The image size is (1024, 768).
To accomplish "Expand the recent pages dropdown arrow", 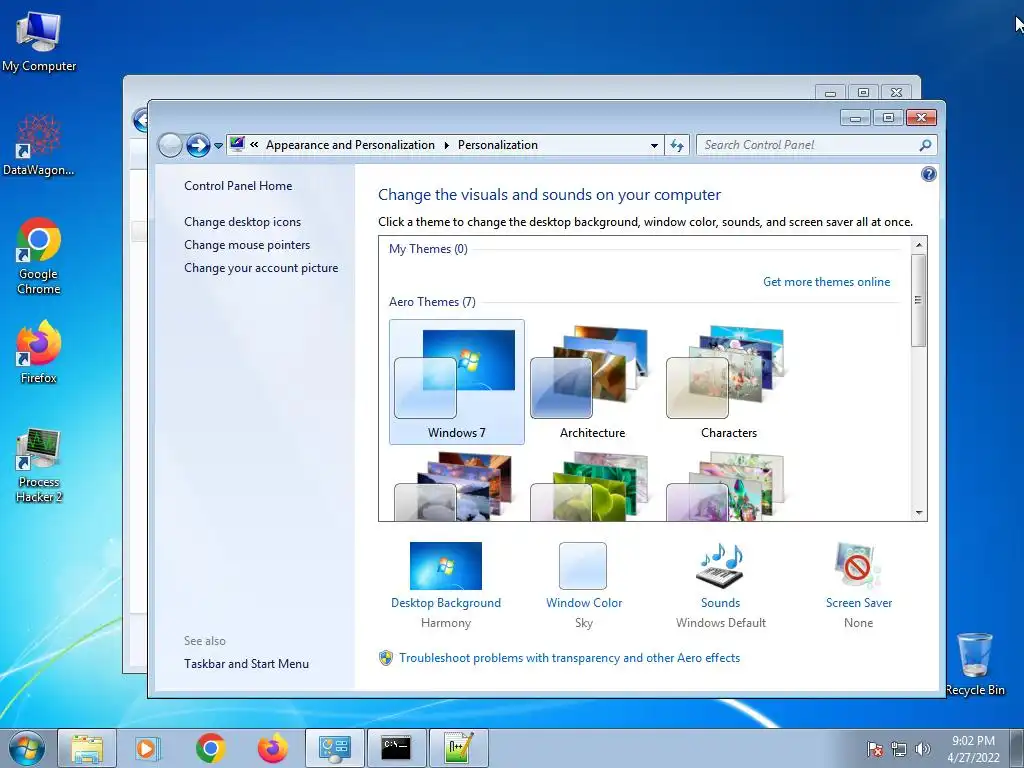I will click(x=218, y=146).
